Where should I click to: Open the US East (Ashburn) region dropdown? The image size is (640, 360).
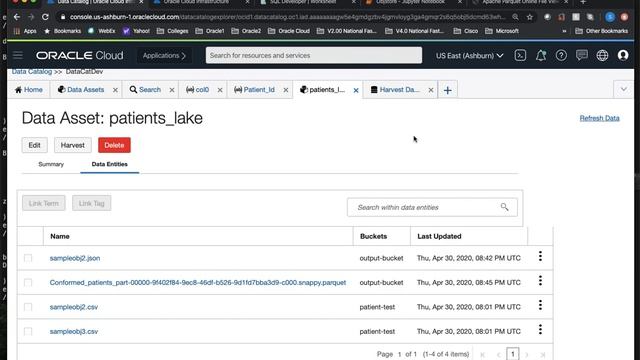click(469, 56)
